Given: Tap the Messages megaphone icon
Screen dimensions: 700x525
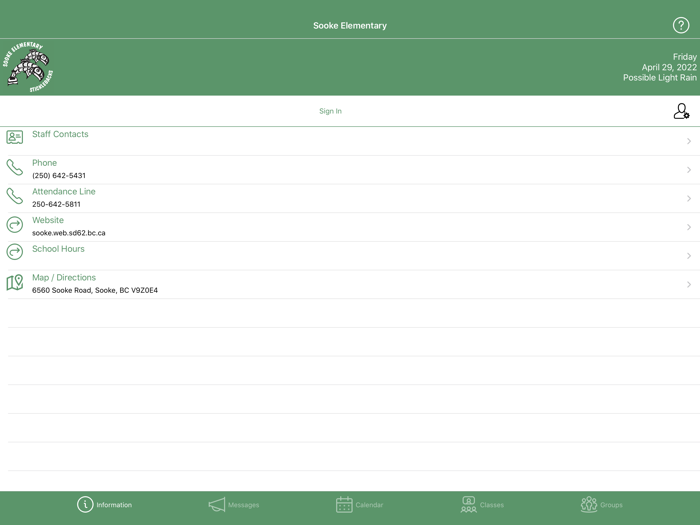Looking at the screenshot, I should pyautogui.click(x=217, y=505).
